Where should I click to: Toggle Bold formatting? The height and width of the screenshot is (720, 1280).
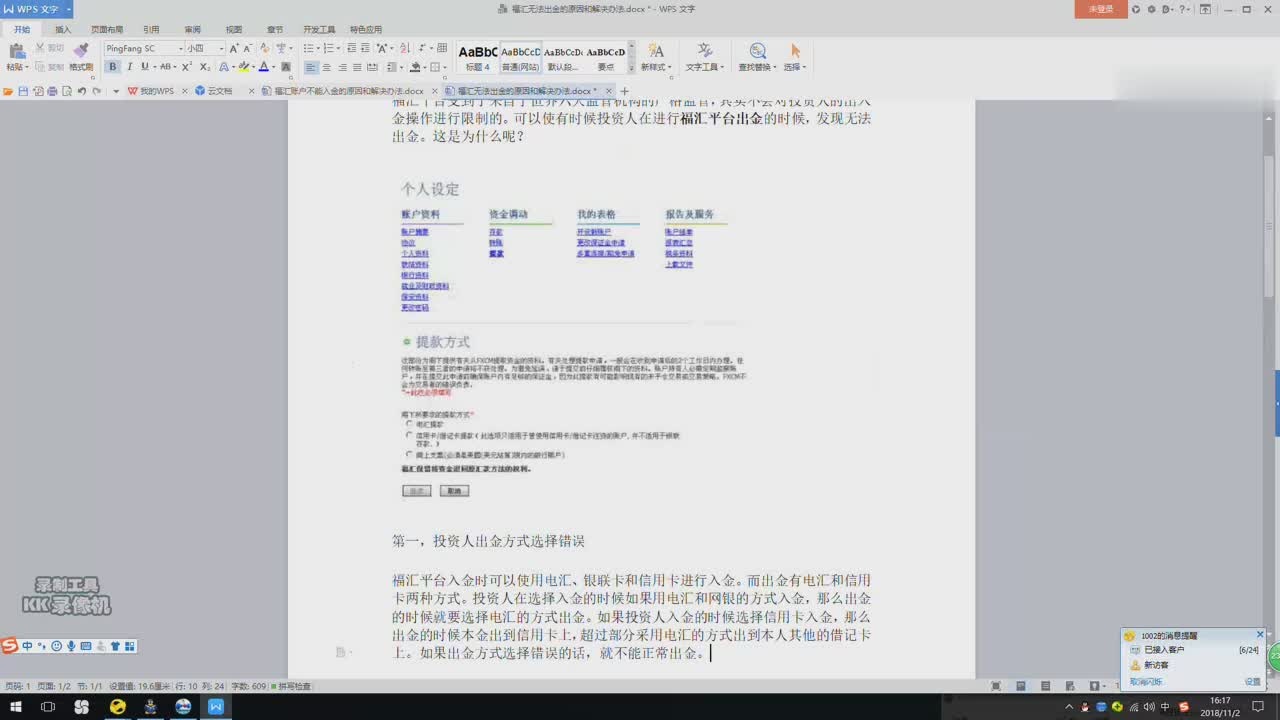click(112, 67)
